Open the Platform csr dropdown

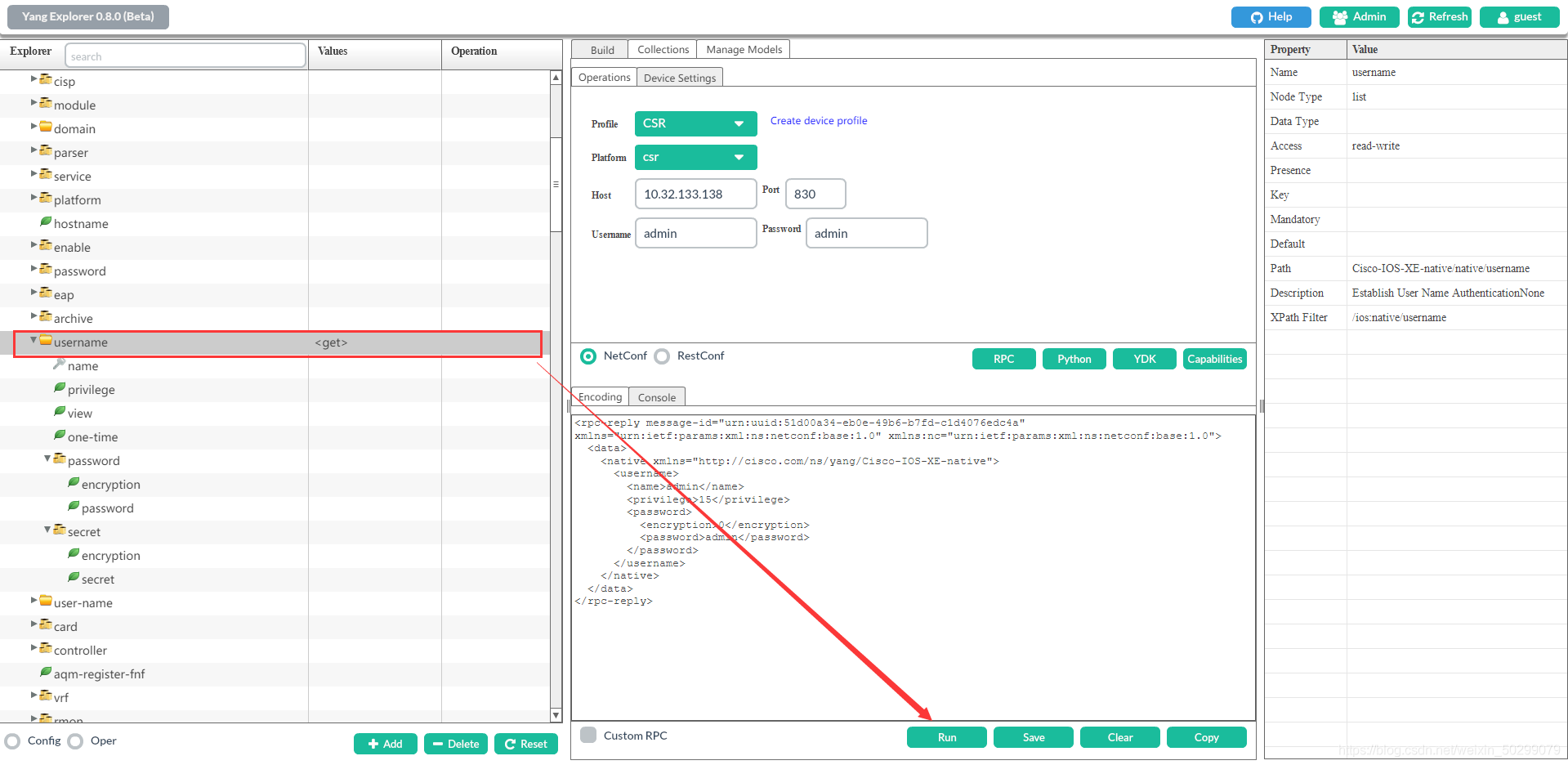[696, 157]
